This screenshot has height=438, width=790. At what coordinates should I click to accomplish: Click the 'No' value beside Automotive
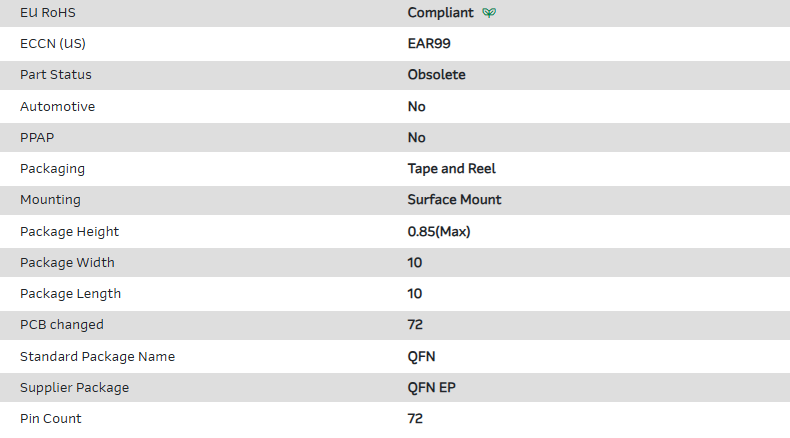(x=417, y=106)
